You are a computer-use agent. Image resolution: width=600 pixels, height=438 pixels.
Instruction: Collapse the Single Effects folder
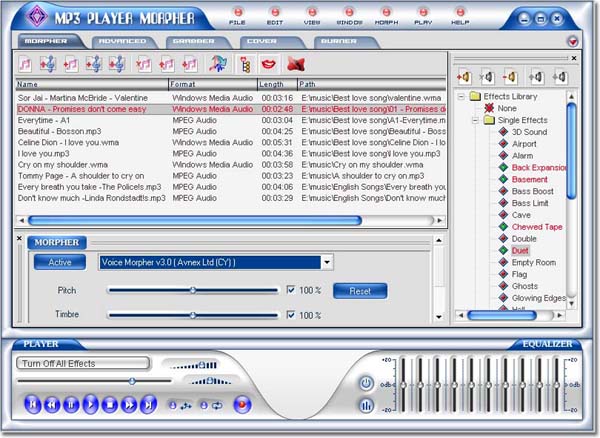tap(475, 120)
